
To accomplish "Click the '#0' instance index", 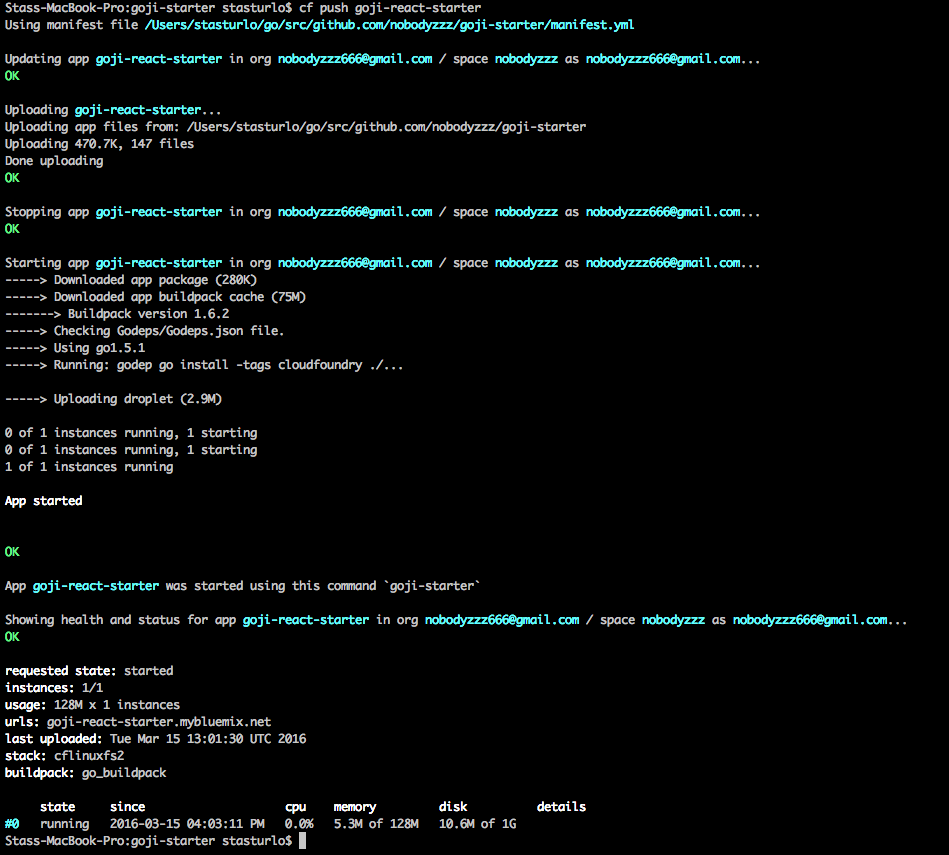I will (12, 824).
